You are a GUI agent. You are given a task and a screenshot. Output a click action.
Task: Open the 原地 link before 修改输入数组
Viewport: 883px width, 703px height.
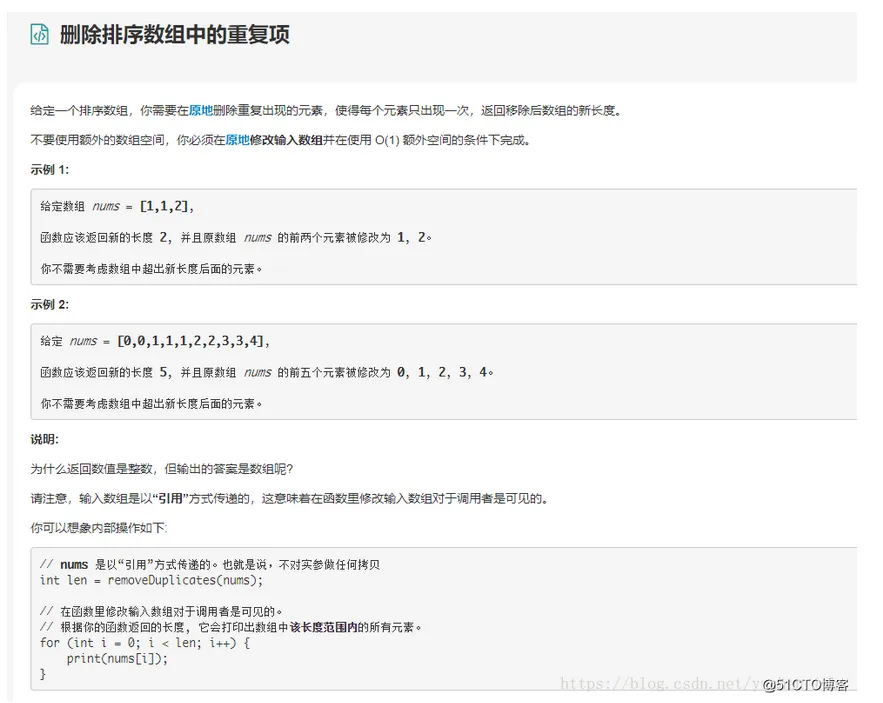pos(237,140)
